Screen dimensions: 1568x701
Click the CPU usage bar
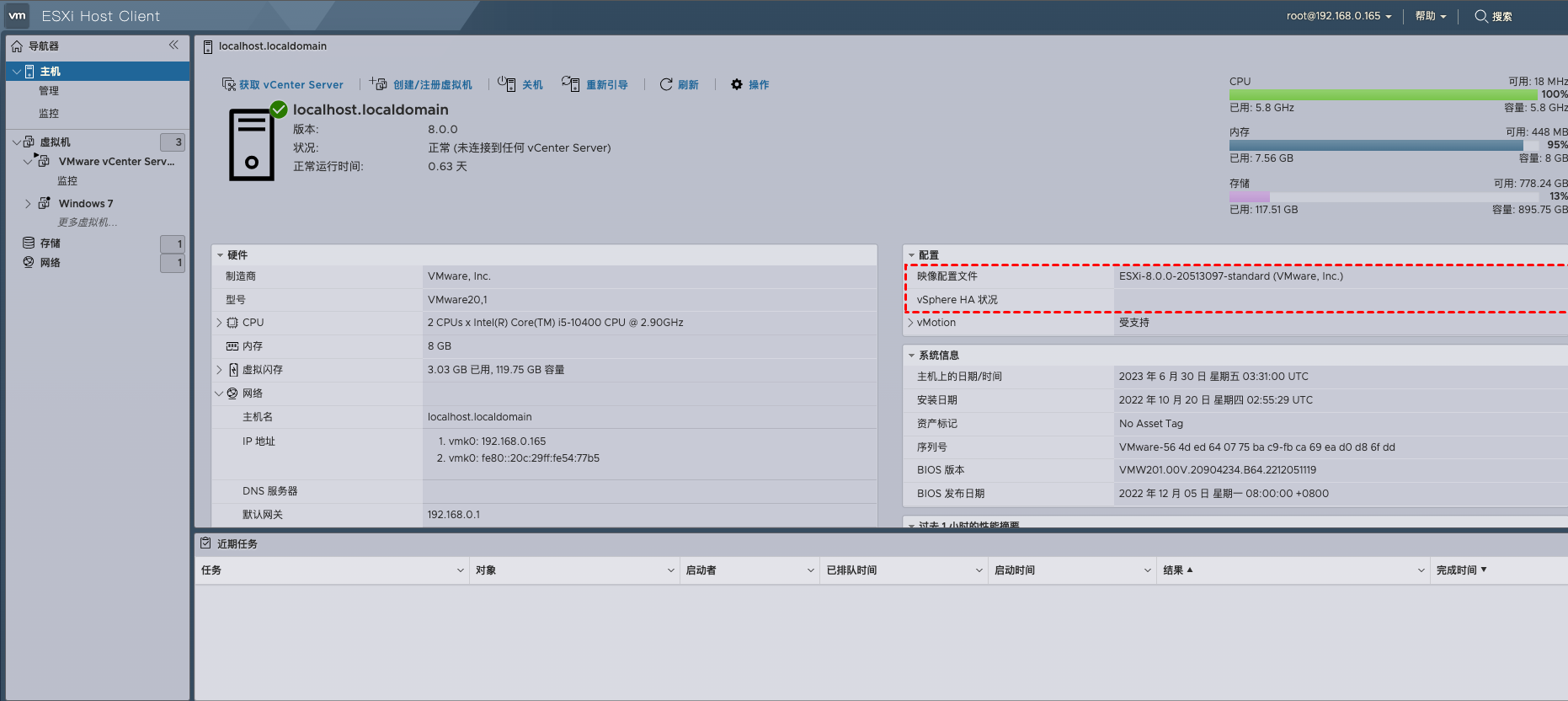click(1383, 94)
